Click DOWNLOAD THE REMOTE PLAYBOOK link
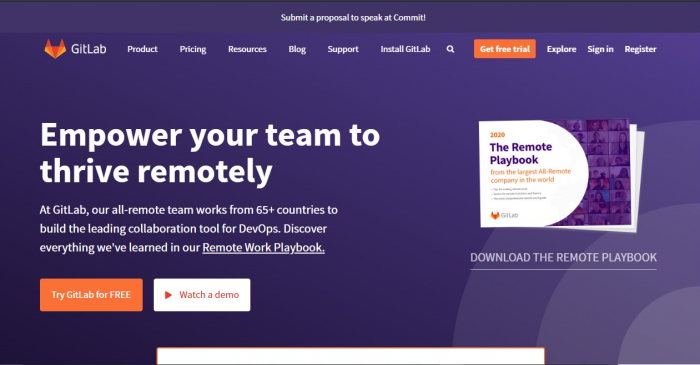Viewport: 700px width, 365px height. [x=563, y=257]
